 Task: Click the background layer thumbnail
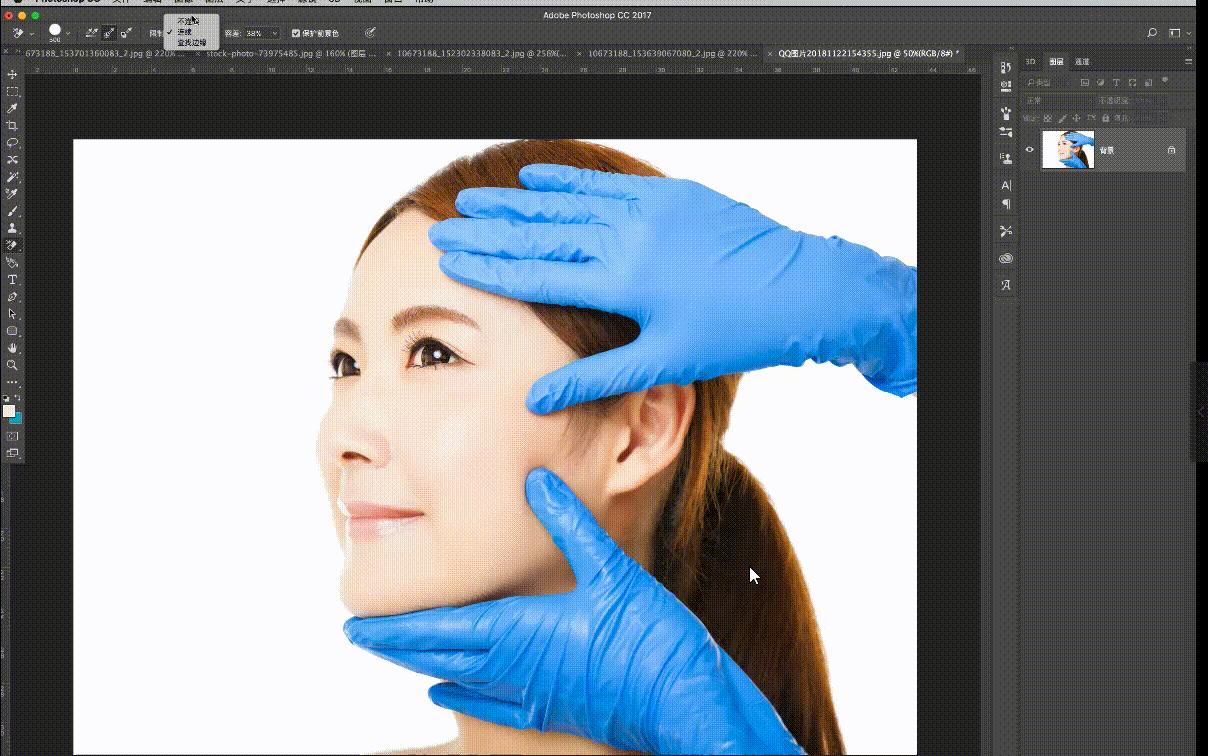(1068, 150)
